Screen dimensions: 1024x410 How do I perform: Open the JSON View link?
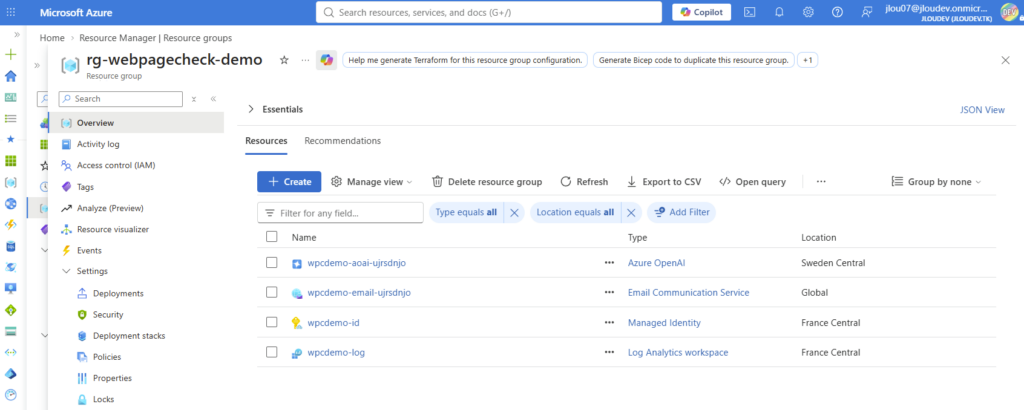[982, 110]
